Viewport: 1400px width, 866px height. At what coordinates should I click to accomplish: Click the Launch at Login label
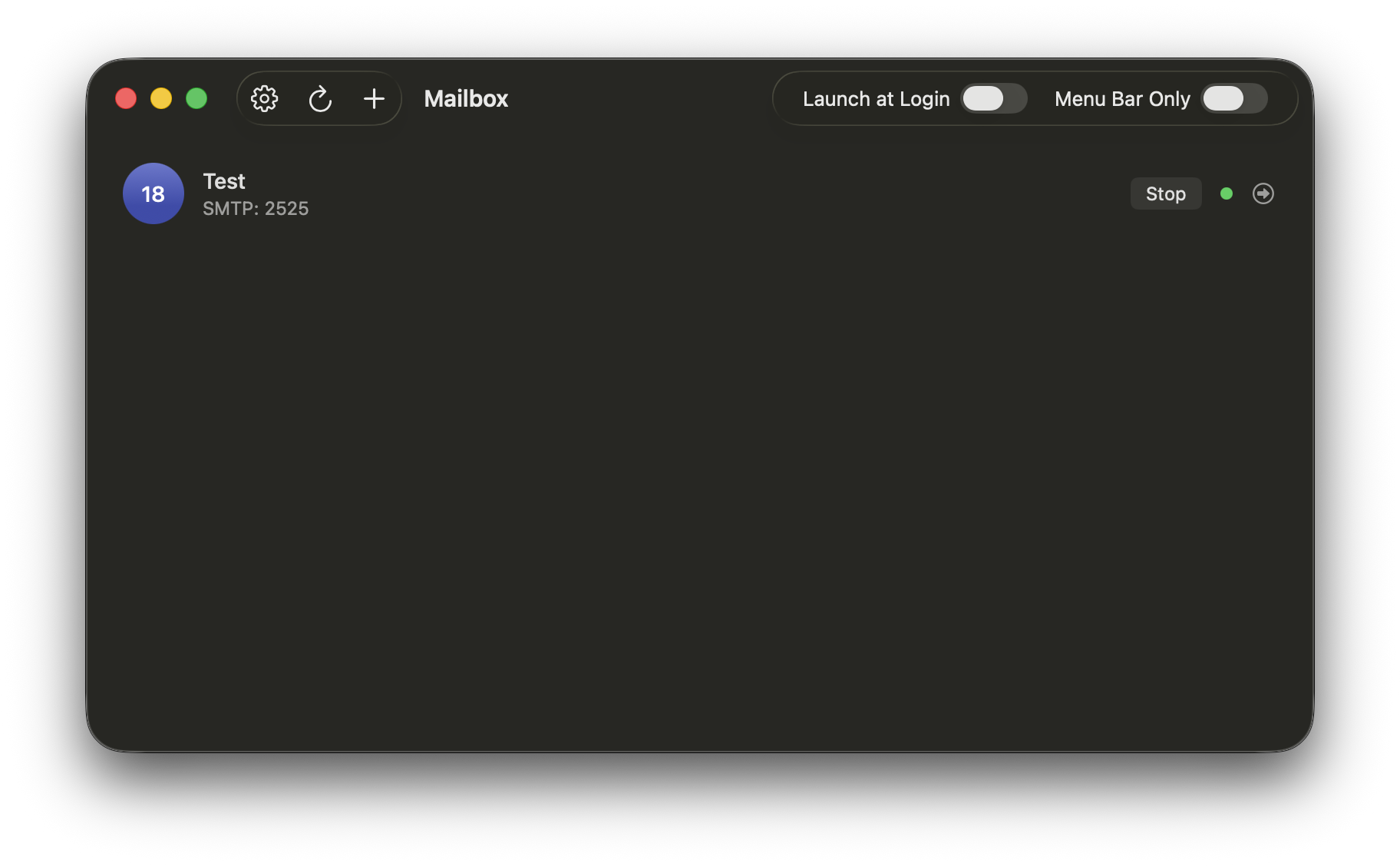pos(876,99)
